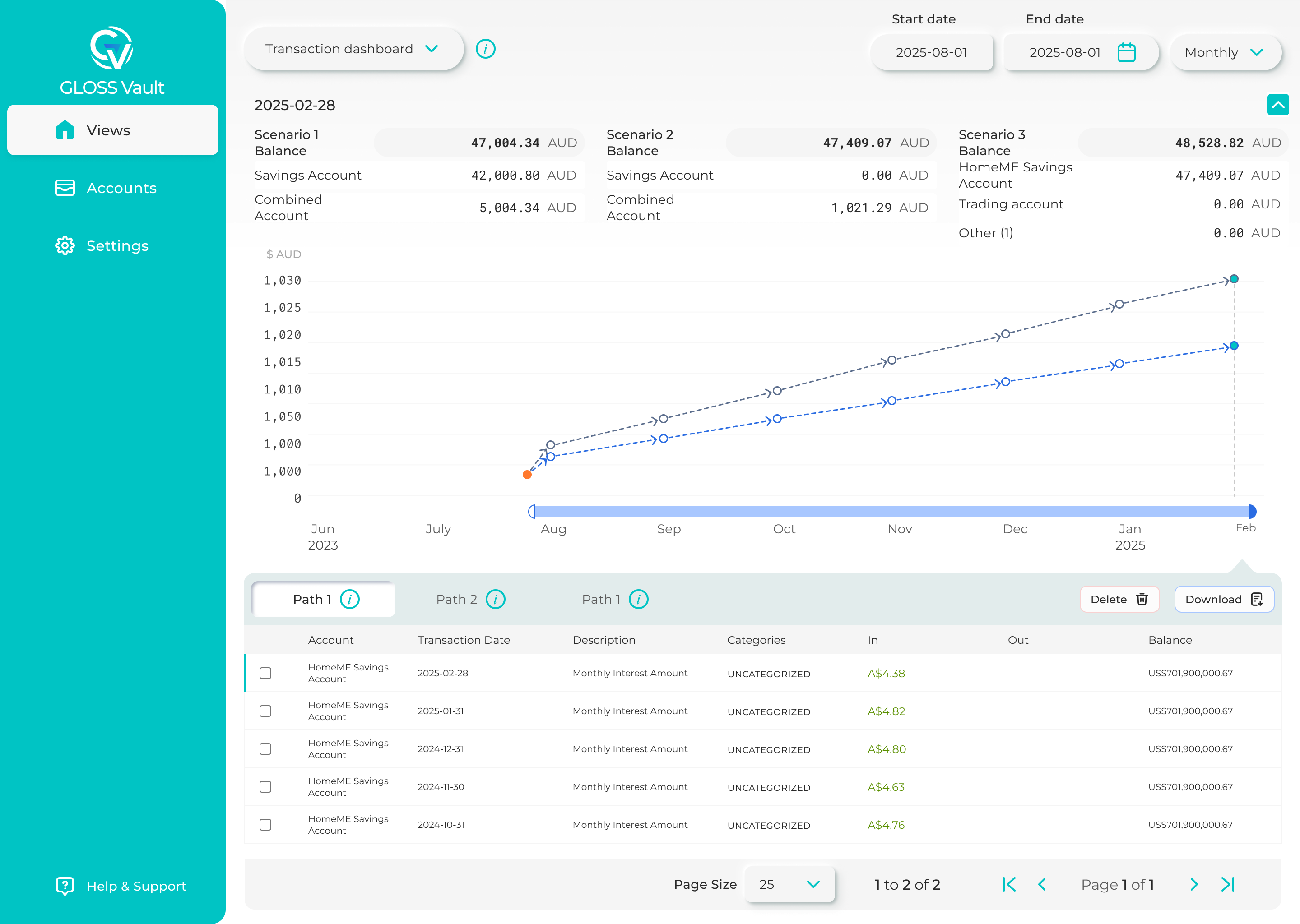Click the top Scenario 3 chart endpoint

1234,279
